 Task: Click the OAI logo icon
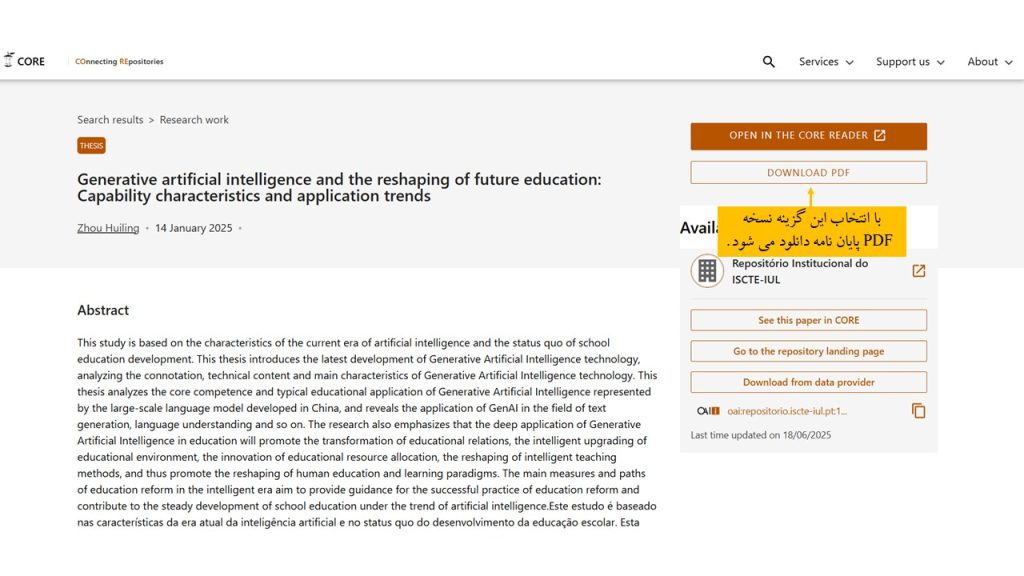pyautogui.click(x=708, y=411)
